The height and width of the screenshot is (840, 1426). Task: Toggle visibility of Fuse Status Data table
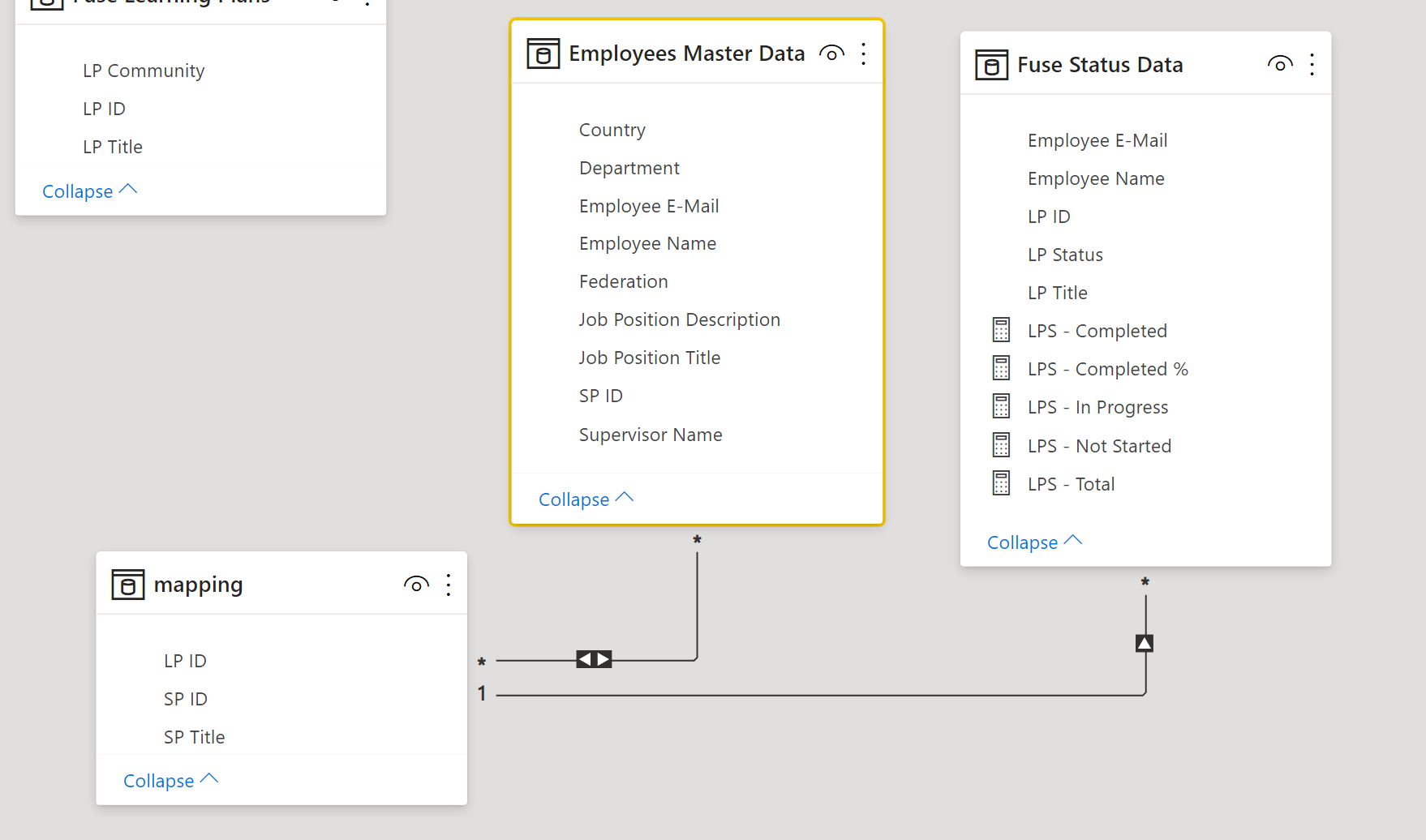(x=1280, y=64)
